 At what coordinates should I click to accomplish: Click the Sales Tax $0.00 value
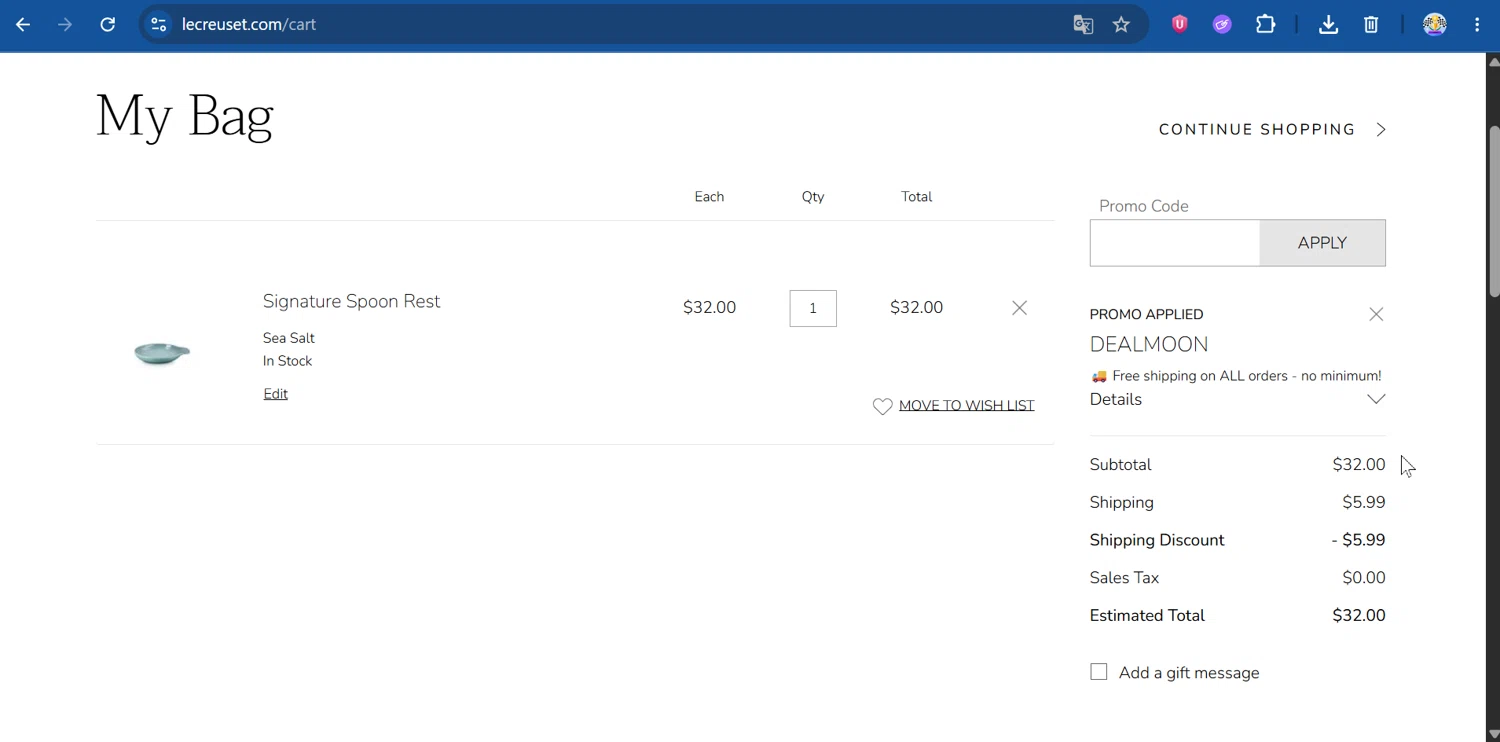1364,578
